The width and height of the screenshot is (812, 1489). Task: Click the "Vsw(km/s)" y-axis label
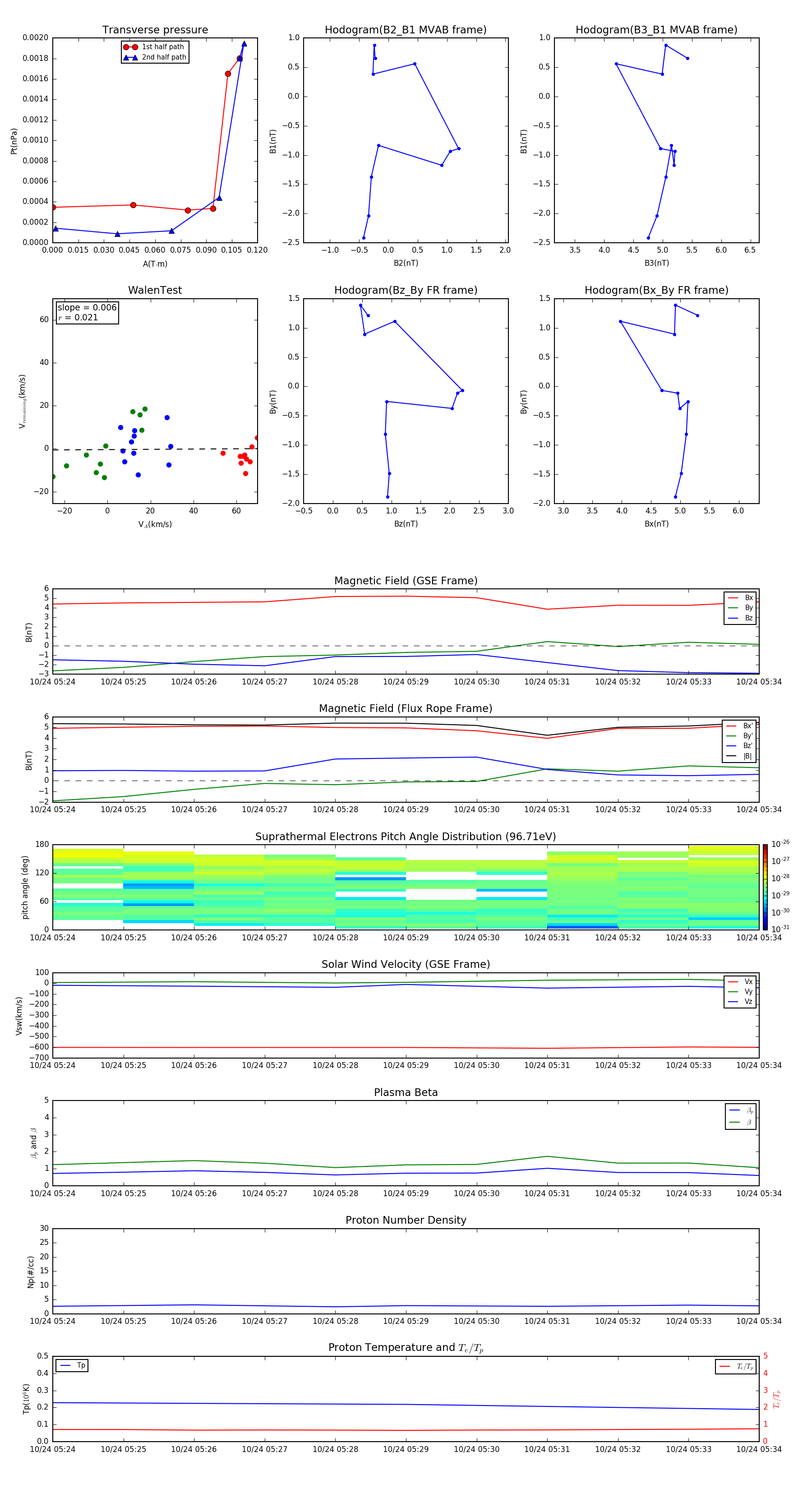click(19, 1016)
